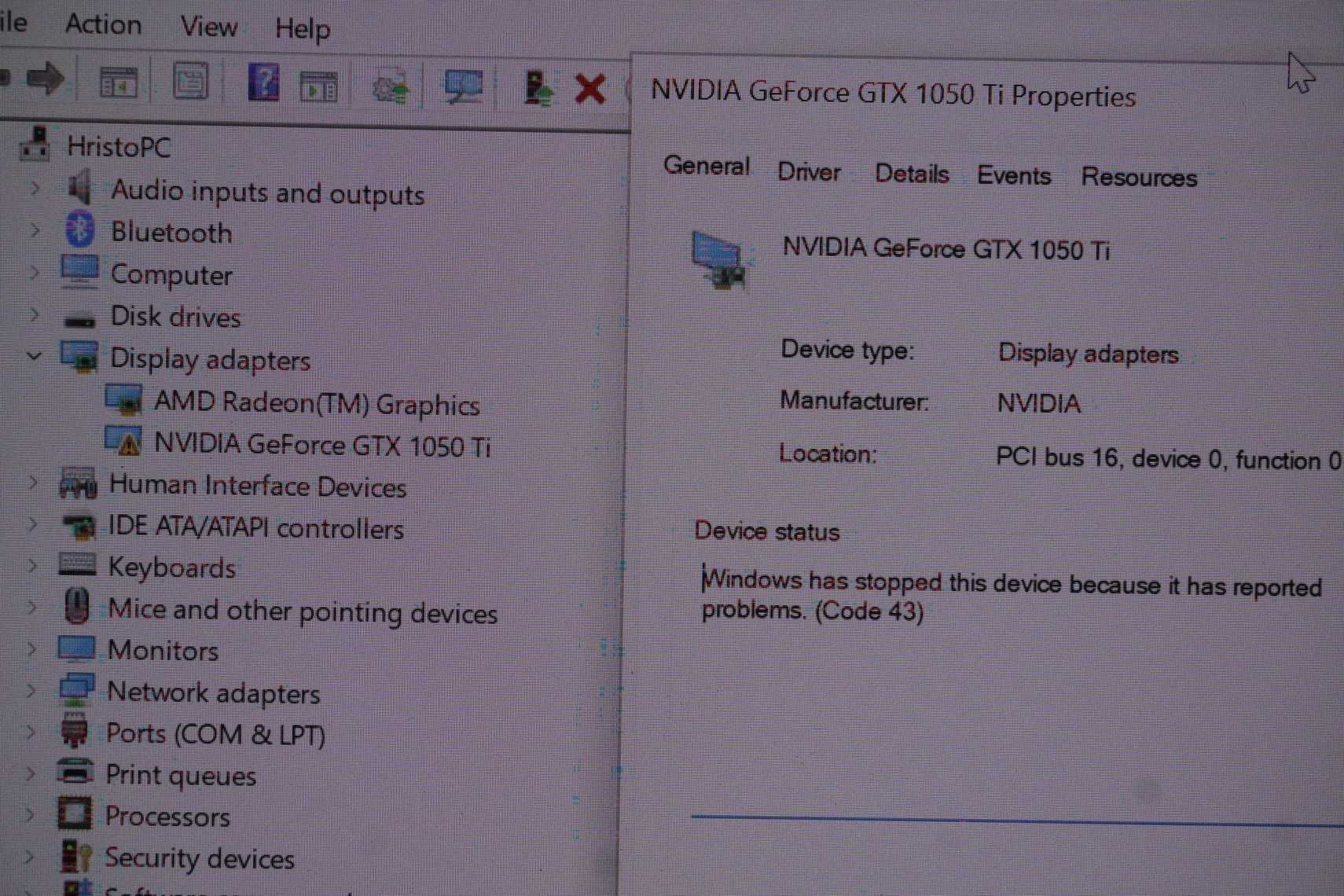Click the Security devices key icon

[x=76, y=856]
